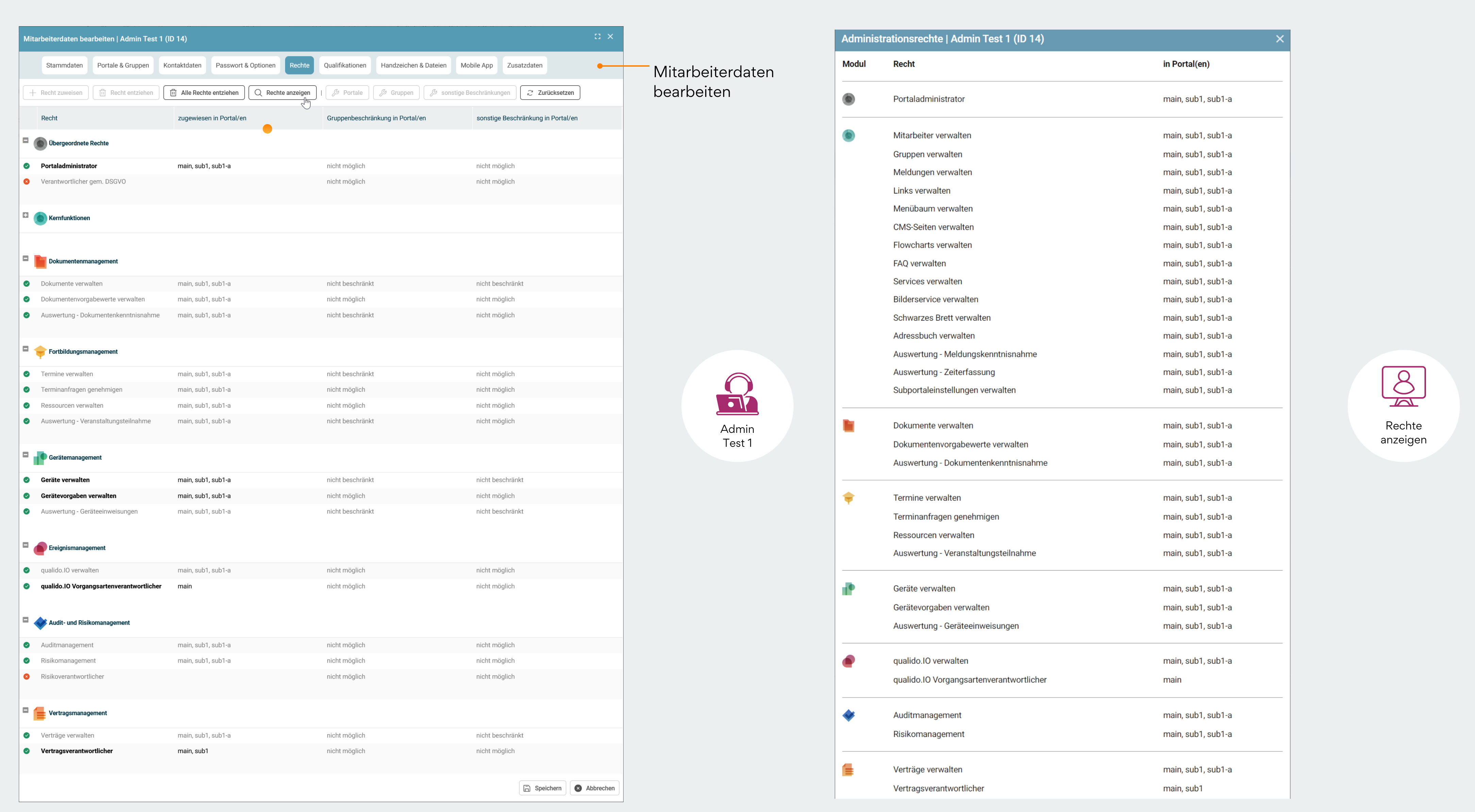Select the Rechte tab
This screenshot has height=812, width=1475.
(x=299, y=65)
